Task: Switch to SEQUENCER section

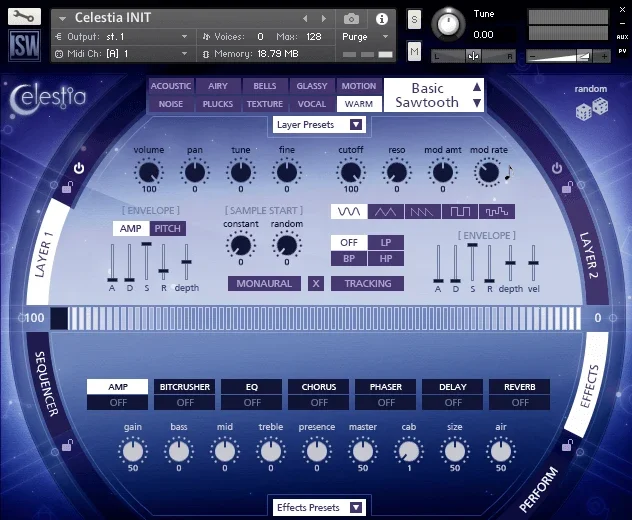Action: pos(47,383)
